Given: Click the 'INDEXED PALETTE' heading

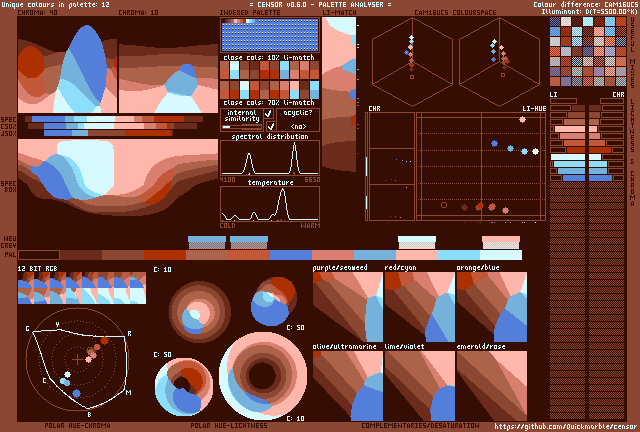Looking at the screenshot, I should pyautogui.click(x=250, y=13).
